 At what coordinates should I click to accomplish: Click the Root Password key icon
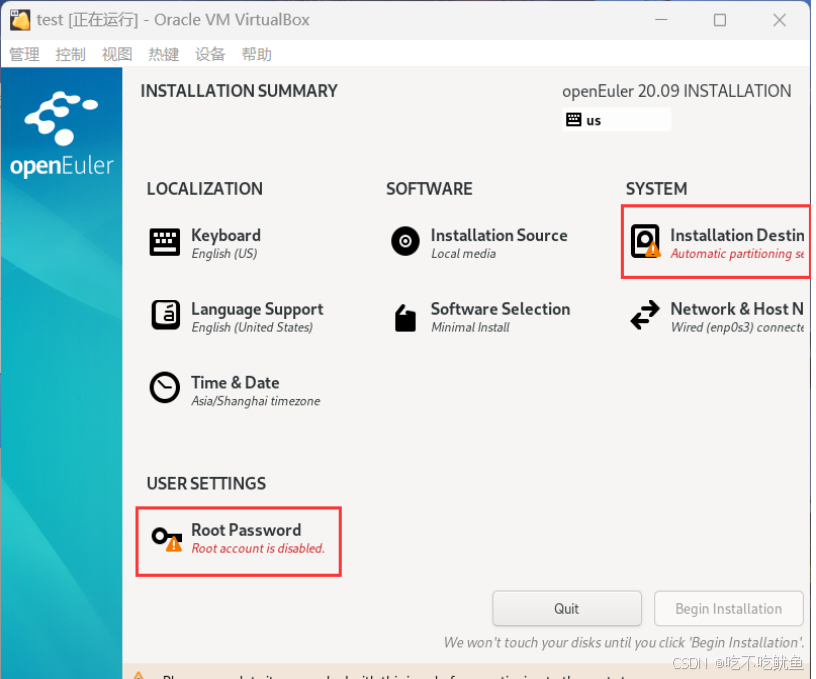(x=167, y=539)
